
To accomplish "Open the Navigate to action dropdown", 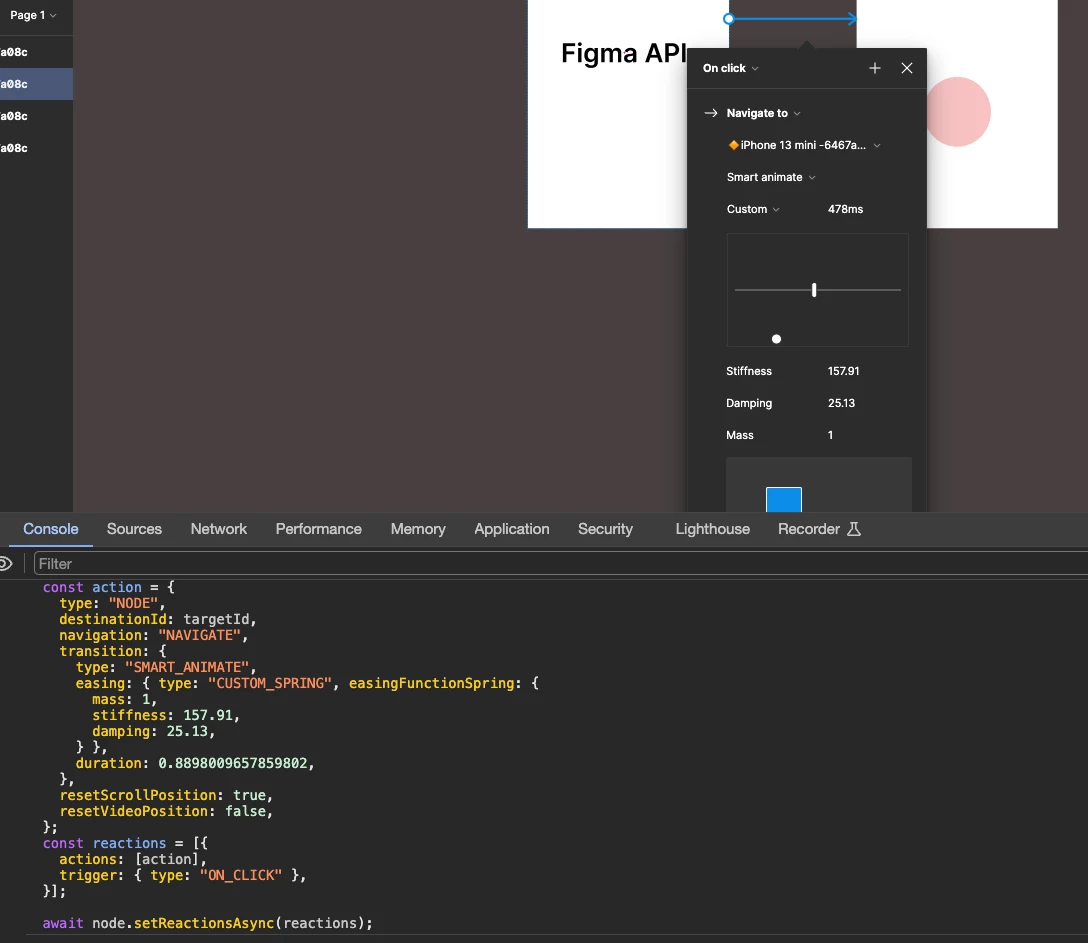I will 763,113.
